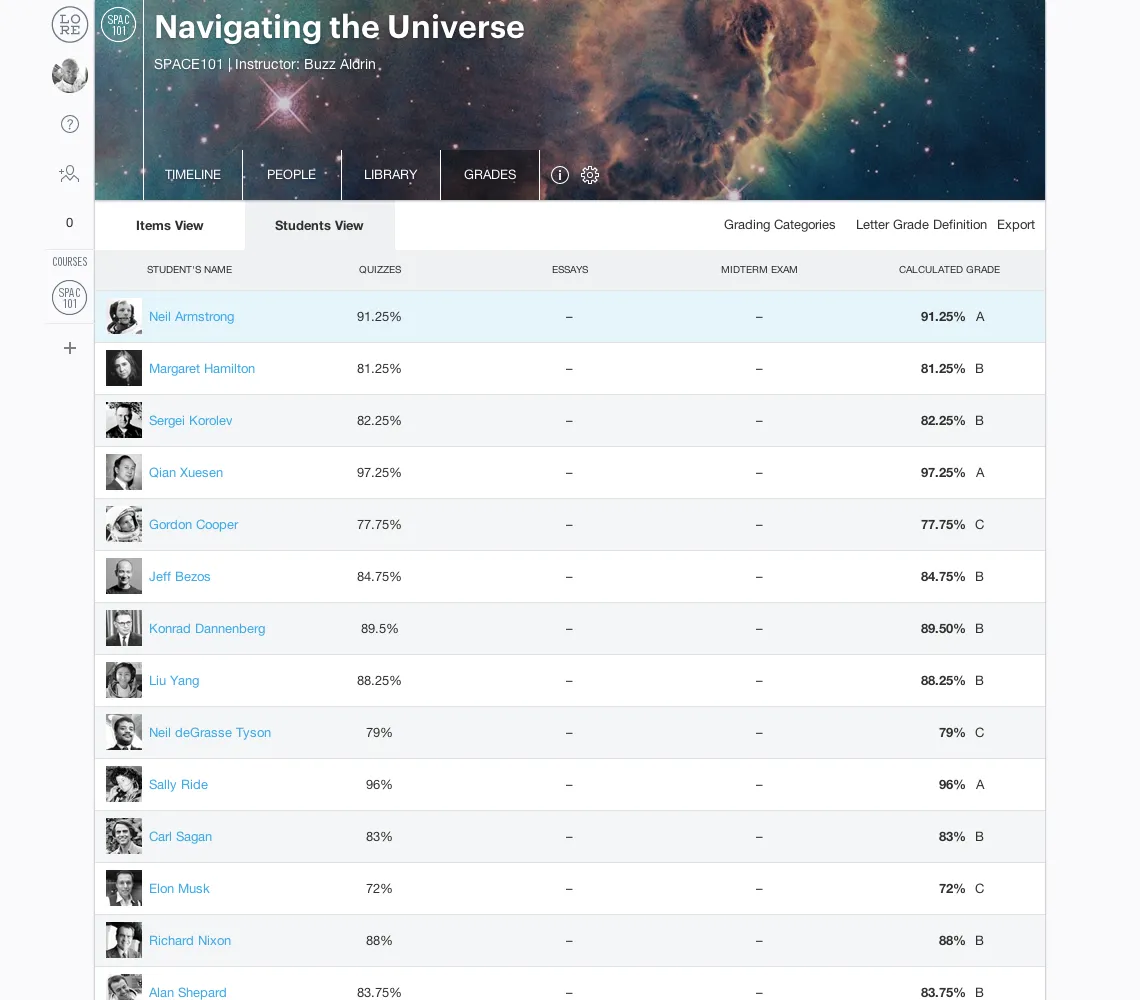Click SPAC 101 badge in the course banner
Screen dimensions: 1140x1000
click(x=119, y=25)
